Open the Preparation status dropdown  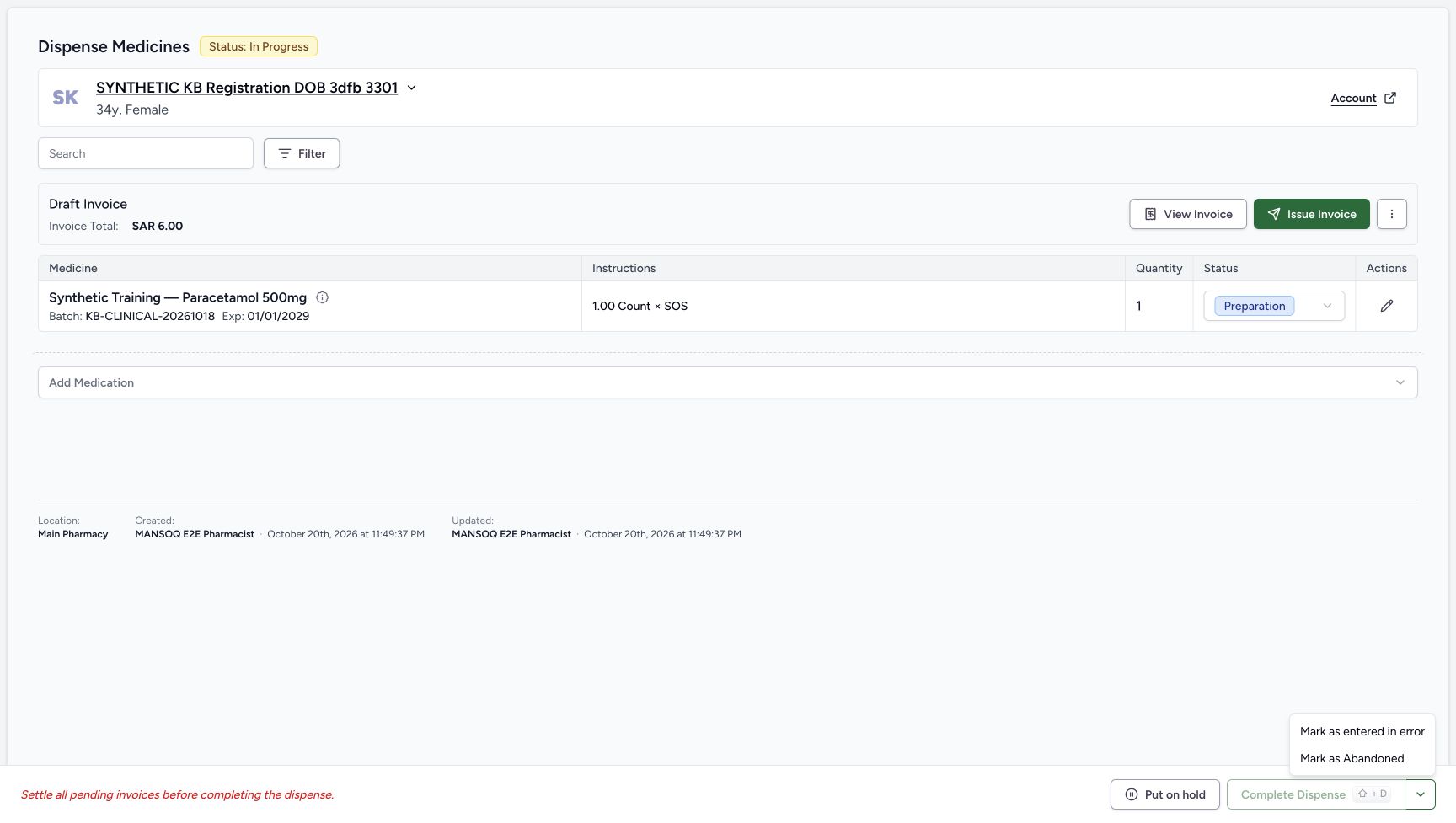pyautogui.click(x=1273, y=306)
